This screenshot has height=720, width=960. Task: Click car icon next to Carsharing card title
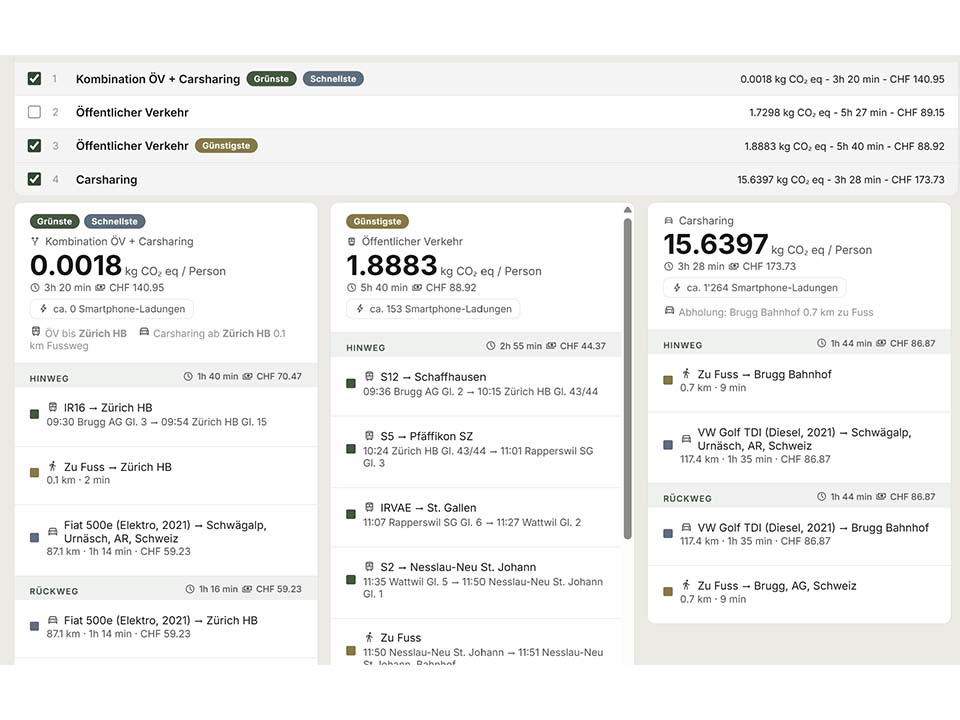click(x=669, y=220)
